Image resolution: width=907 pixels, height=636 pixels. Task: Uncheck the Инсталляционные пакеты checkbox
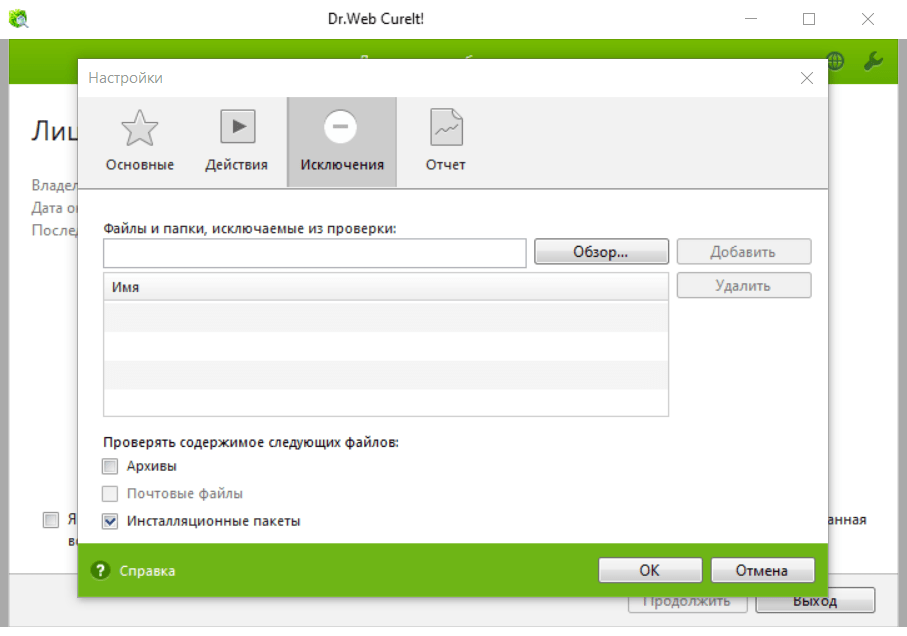point(110,521)
